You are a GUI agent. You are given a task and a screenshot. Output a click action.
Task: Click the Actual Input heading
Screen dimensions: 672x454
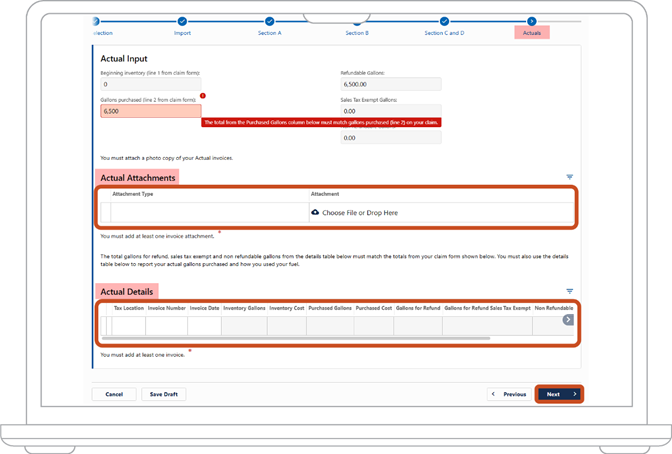pos(124,59)
